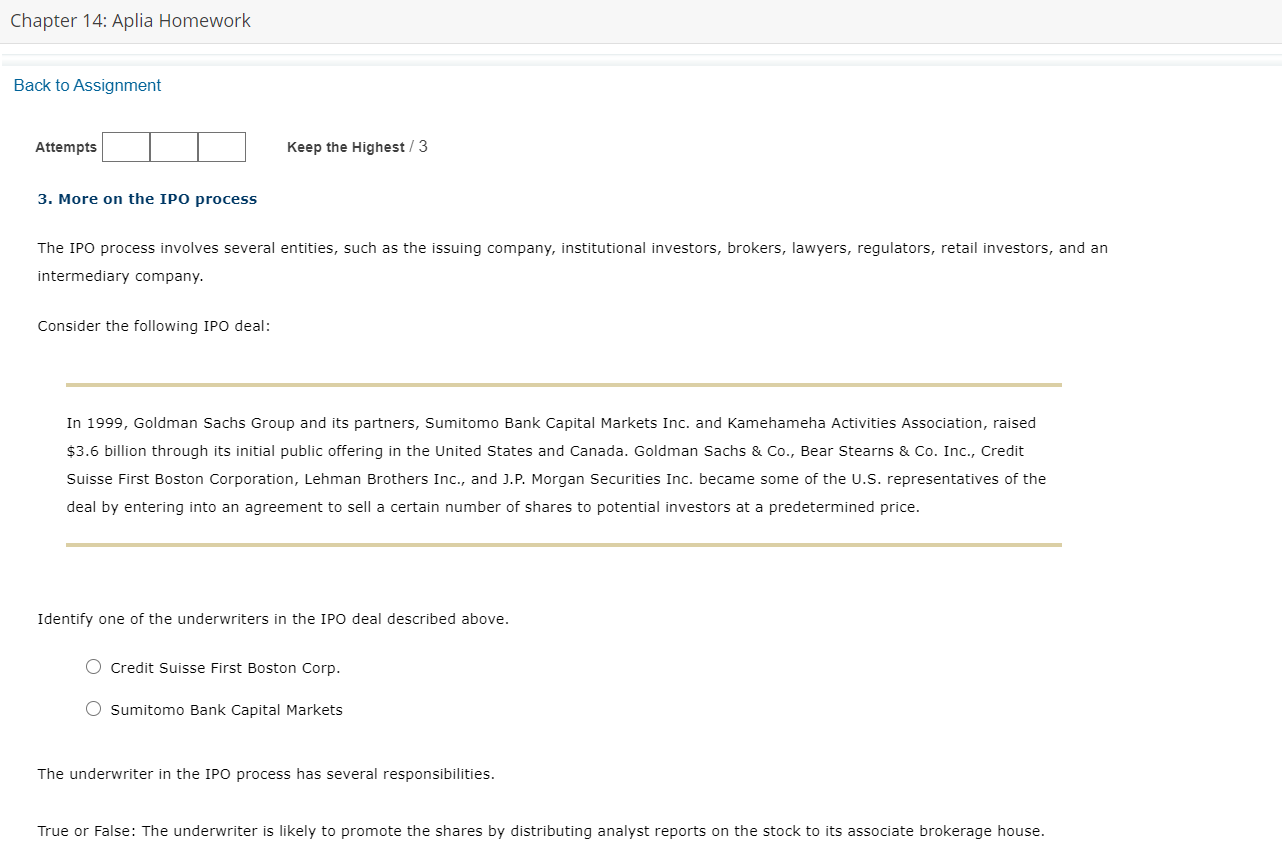Click the third Attempts score box
1282x845 pixels.
tap(222, 147)
